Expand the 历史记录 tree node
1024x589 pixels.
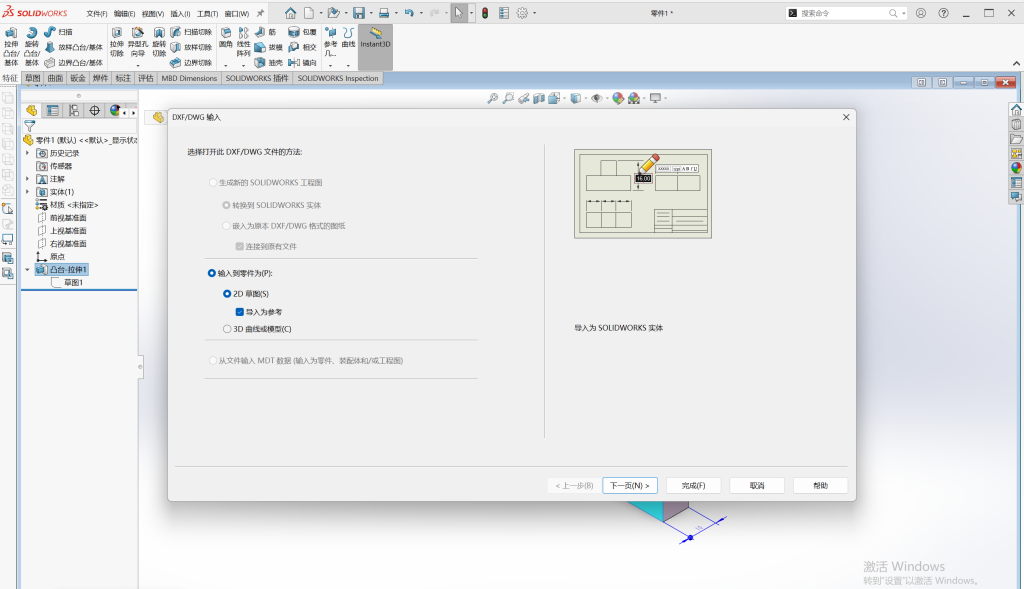[27, 153]
